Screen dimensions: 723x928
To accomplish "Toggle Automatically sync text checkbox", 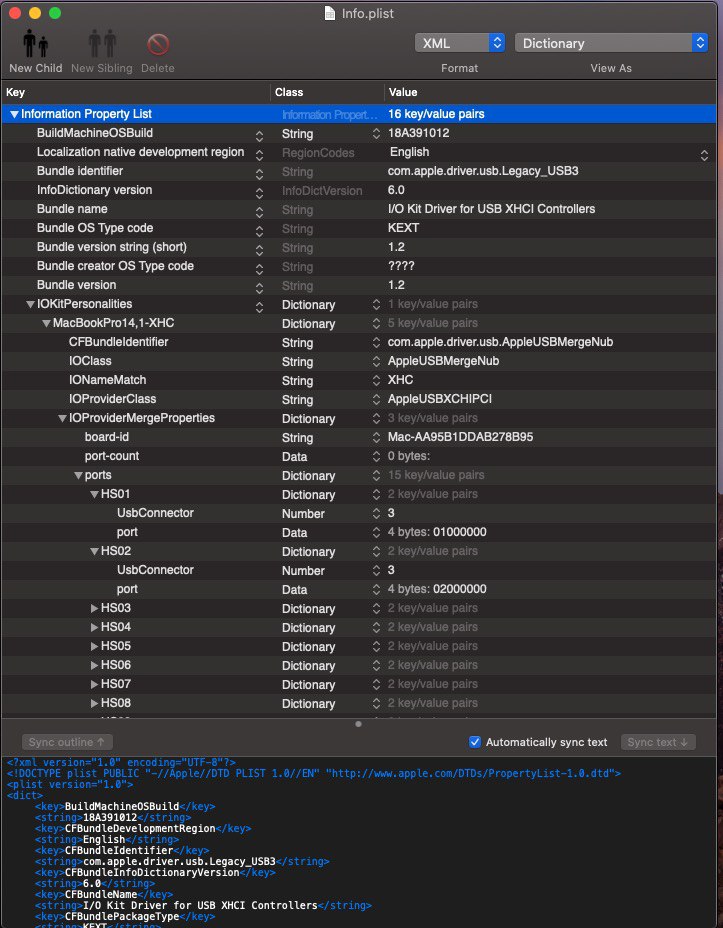I will [x=475, y=742].
